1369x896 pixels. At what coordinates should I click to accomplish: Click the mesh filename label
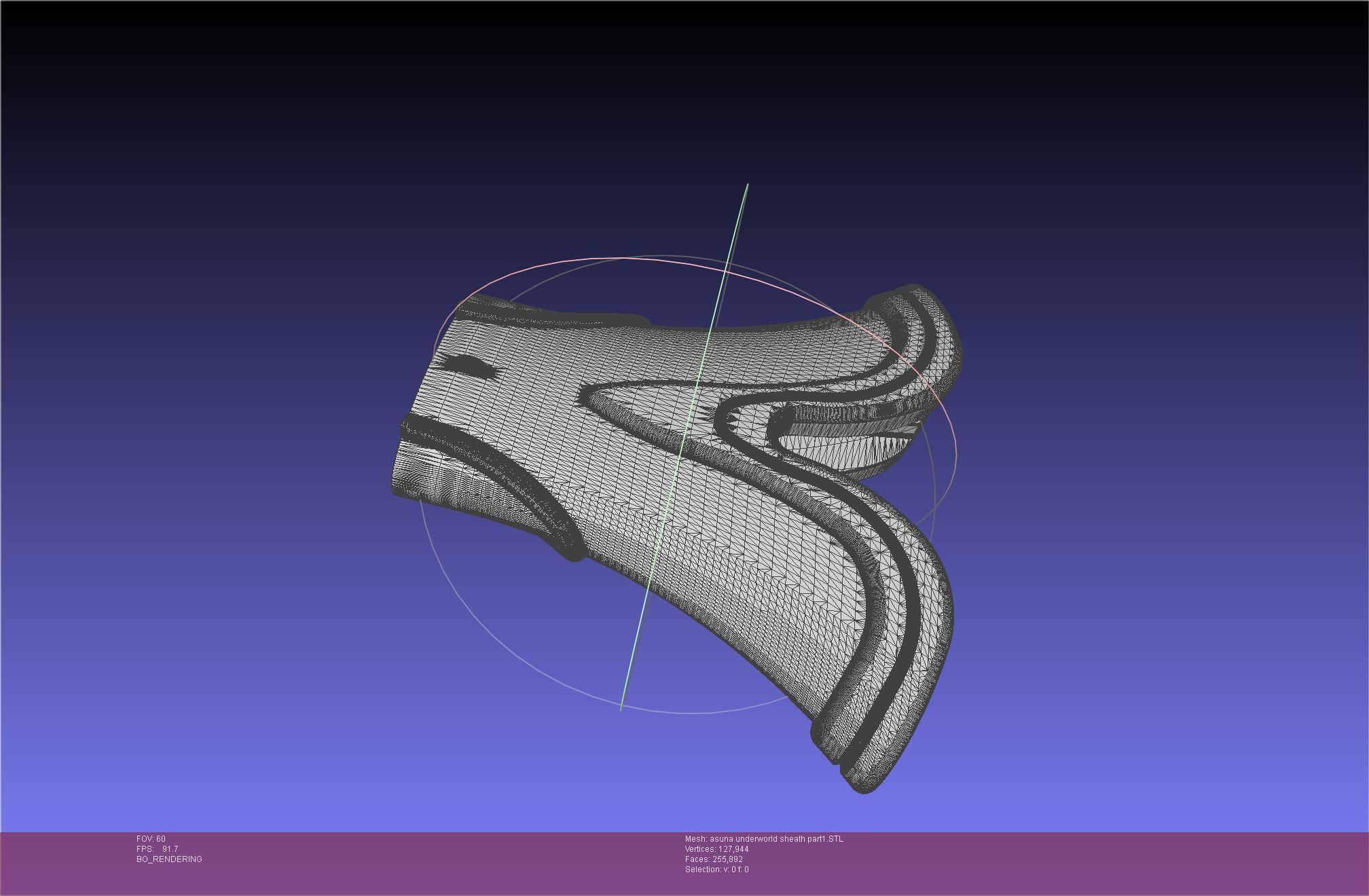pyautogui.click(x=764, y=839)
